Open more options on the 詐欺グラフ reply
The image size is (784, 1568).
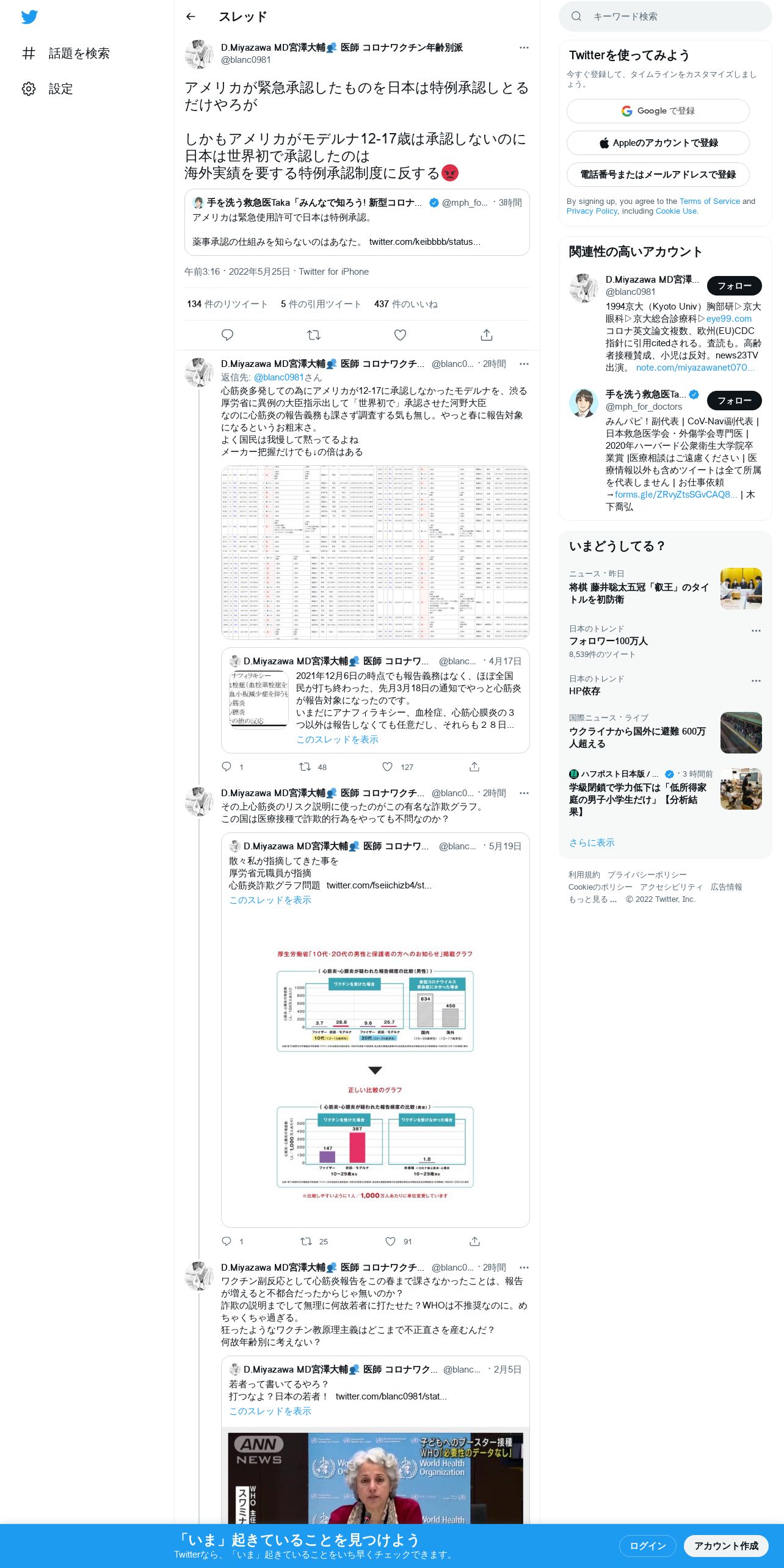(524, 793)
